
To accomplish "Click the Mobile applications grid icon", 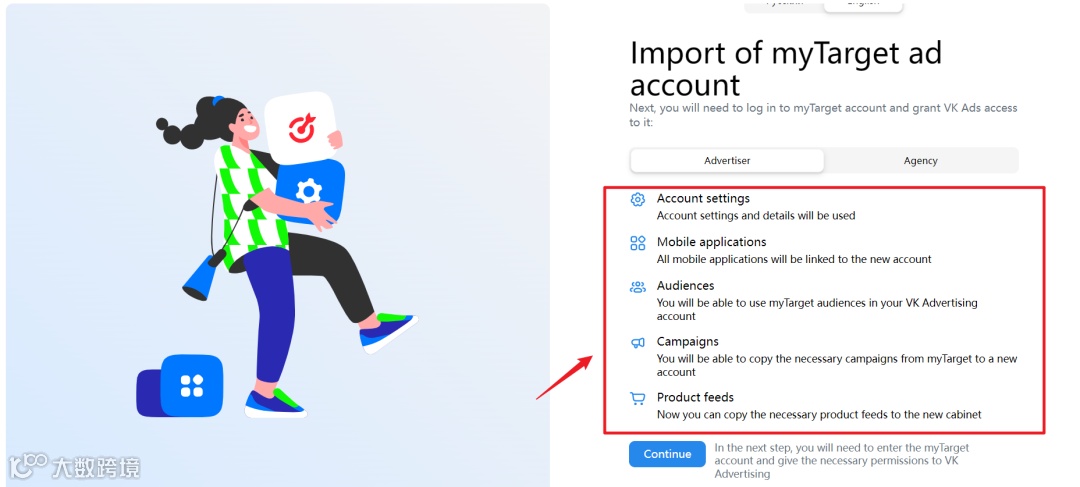I will point(638,242).
